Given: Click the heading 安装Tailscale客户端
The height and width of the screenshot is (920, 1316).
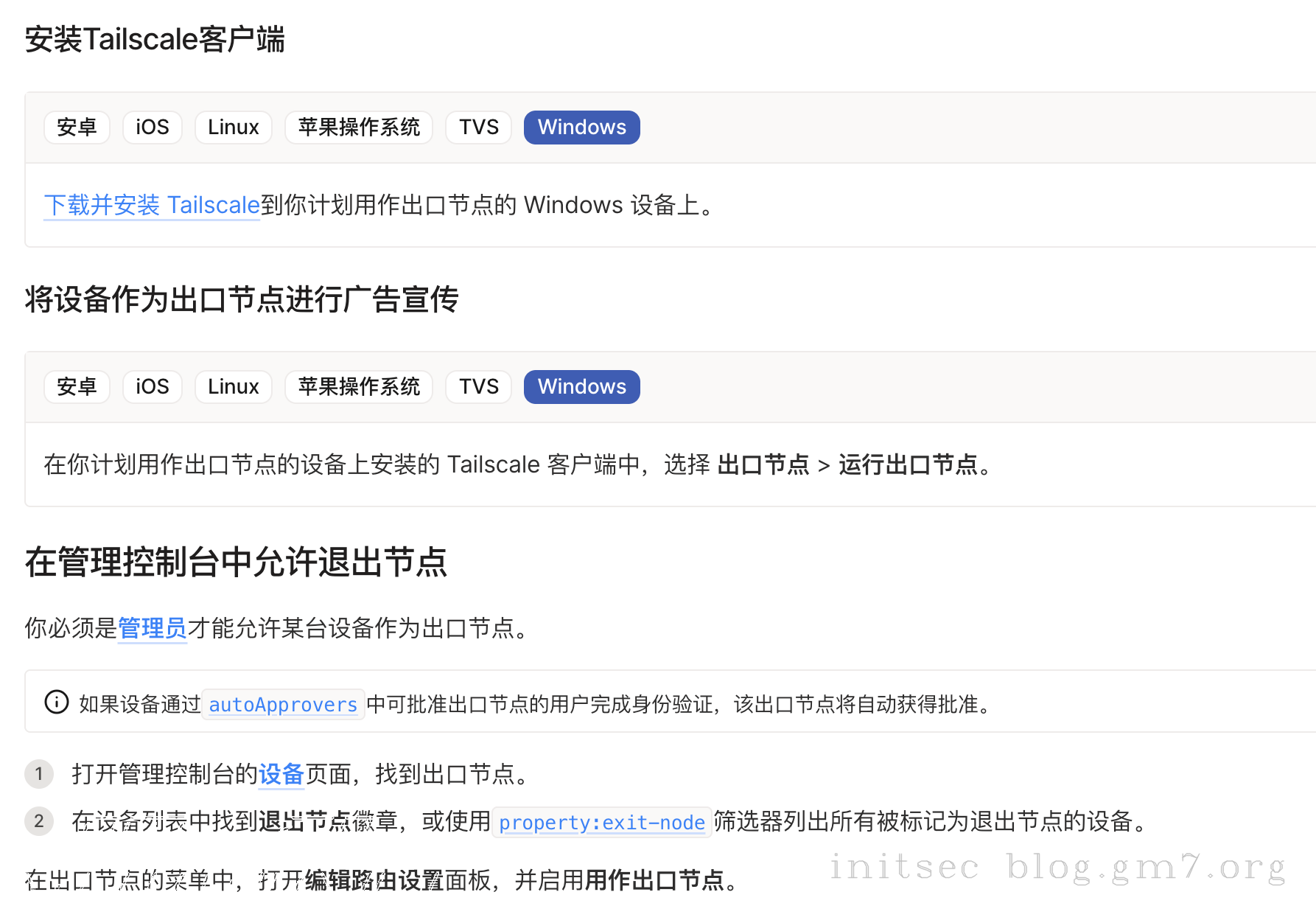Looking at the screenshot, I should 155,39.
